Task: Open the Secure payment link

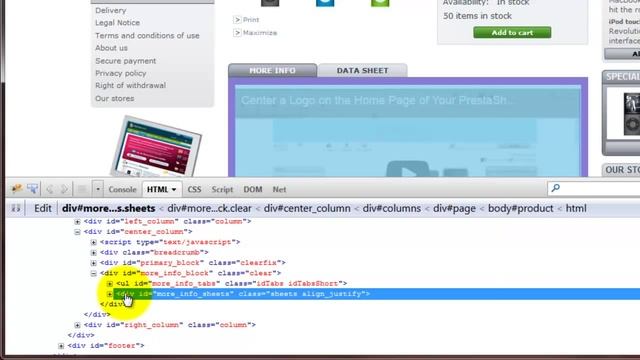Action: click(126, 61)
